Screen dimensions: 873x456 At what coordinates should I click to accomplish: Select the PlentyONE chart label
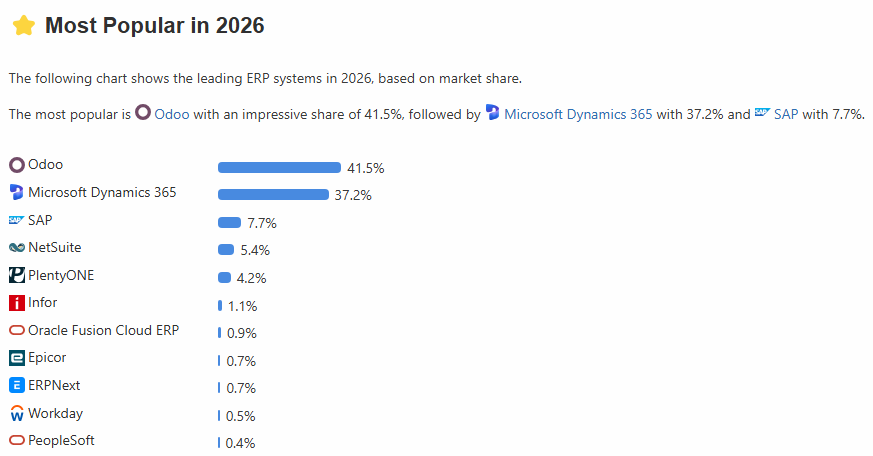tap(61, 275)
